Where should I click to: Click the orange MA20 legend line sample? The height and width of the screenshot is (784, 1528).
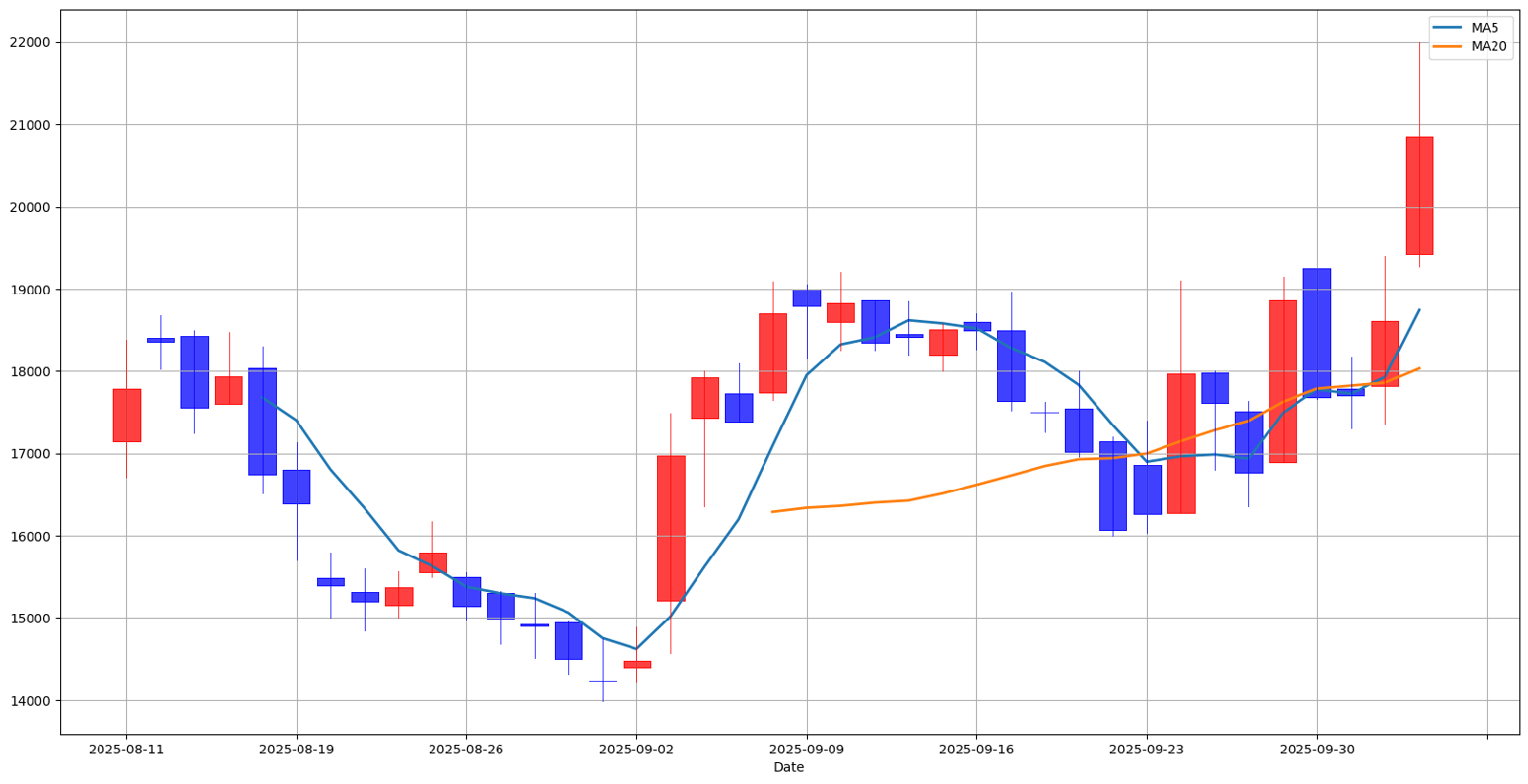click(1448, 46)
